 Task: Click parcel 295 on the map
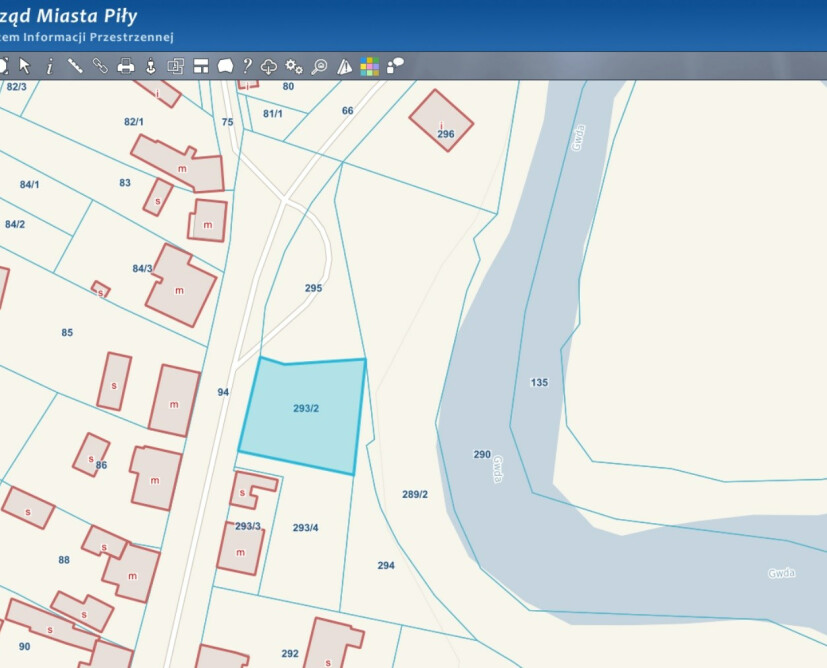[x=313, y=288]
